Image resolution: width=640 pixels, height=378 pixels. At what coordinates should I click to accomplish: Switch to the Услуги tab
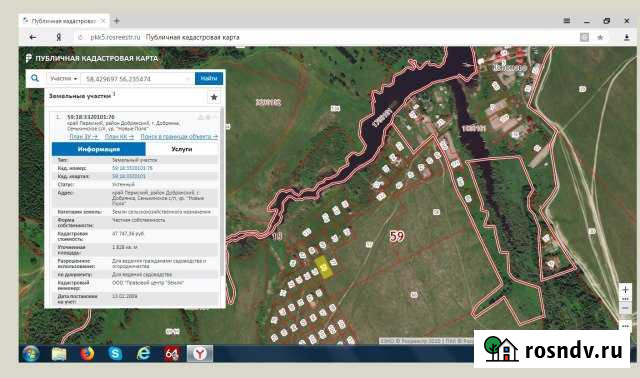[x=182, y=149]
